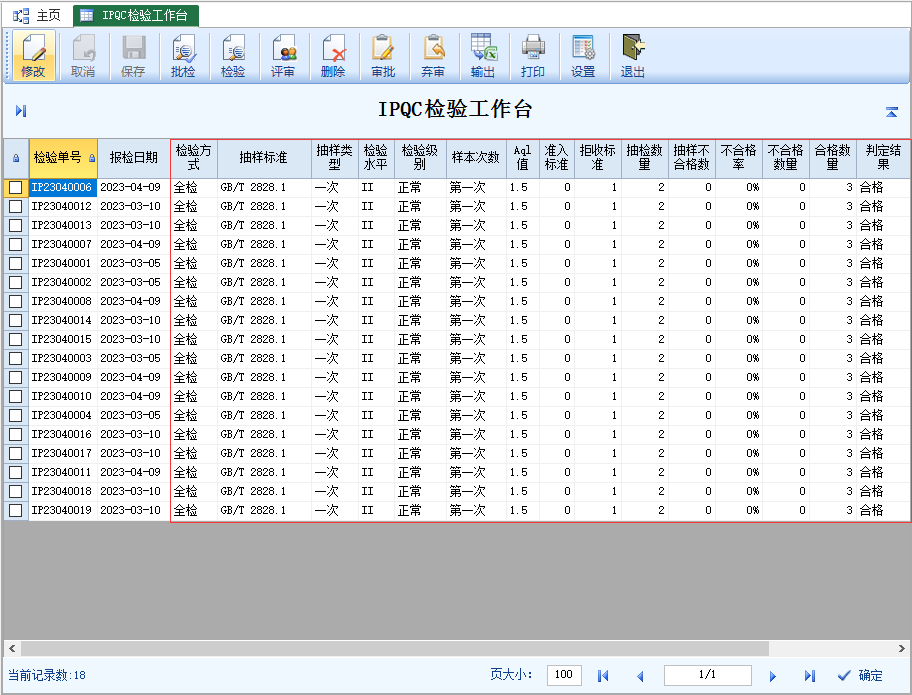Click the 主页 tab tree icon
This screenshot has width=912, height=695.
(x=21, y=16)
